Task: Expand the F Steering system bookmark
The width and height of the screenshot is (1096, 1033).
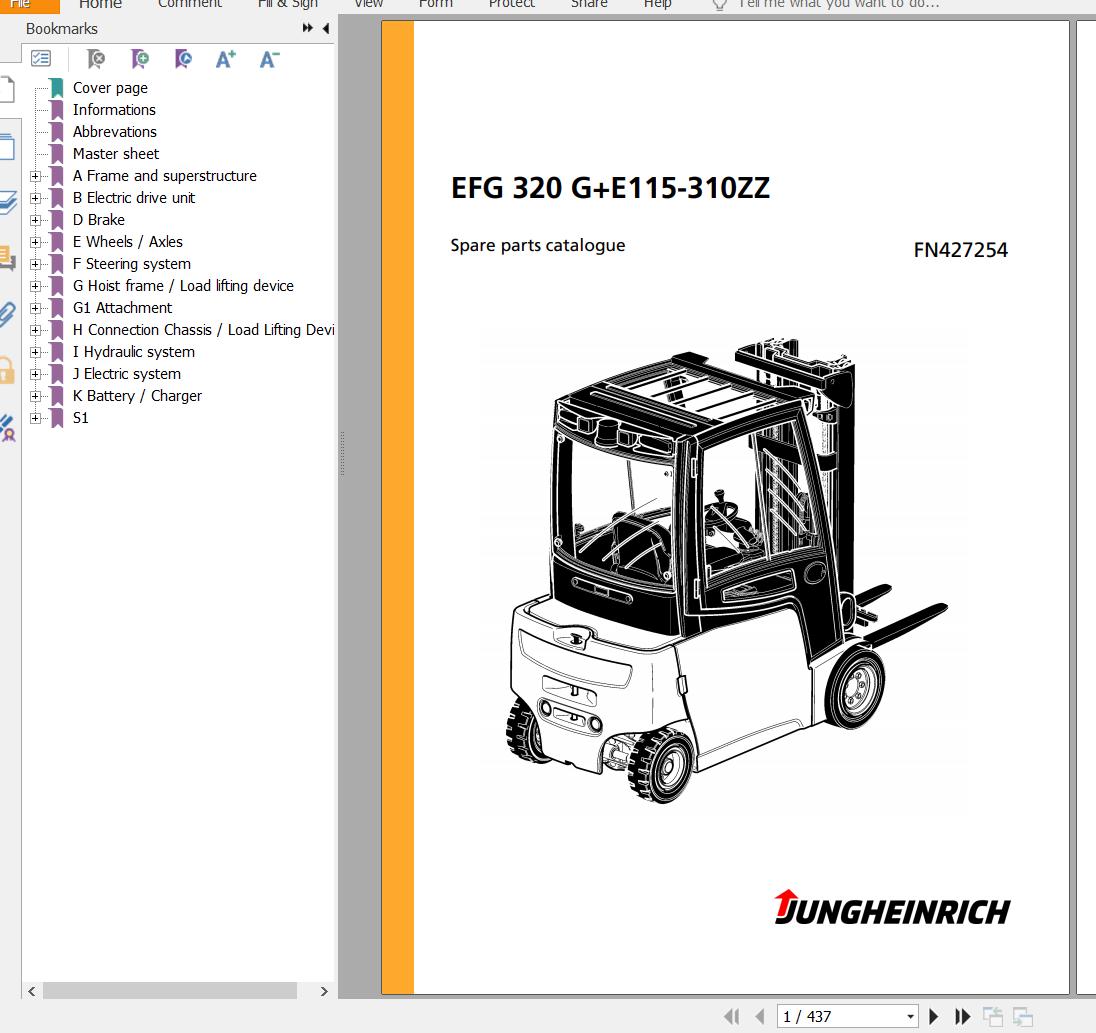Action: click(x=35, y=264)
